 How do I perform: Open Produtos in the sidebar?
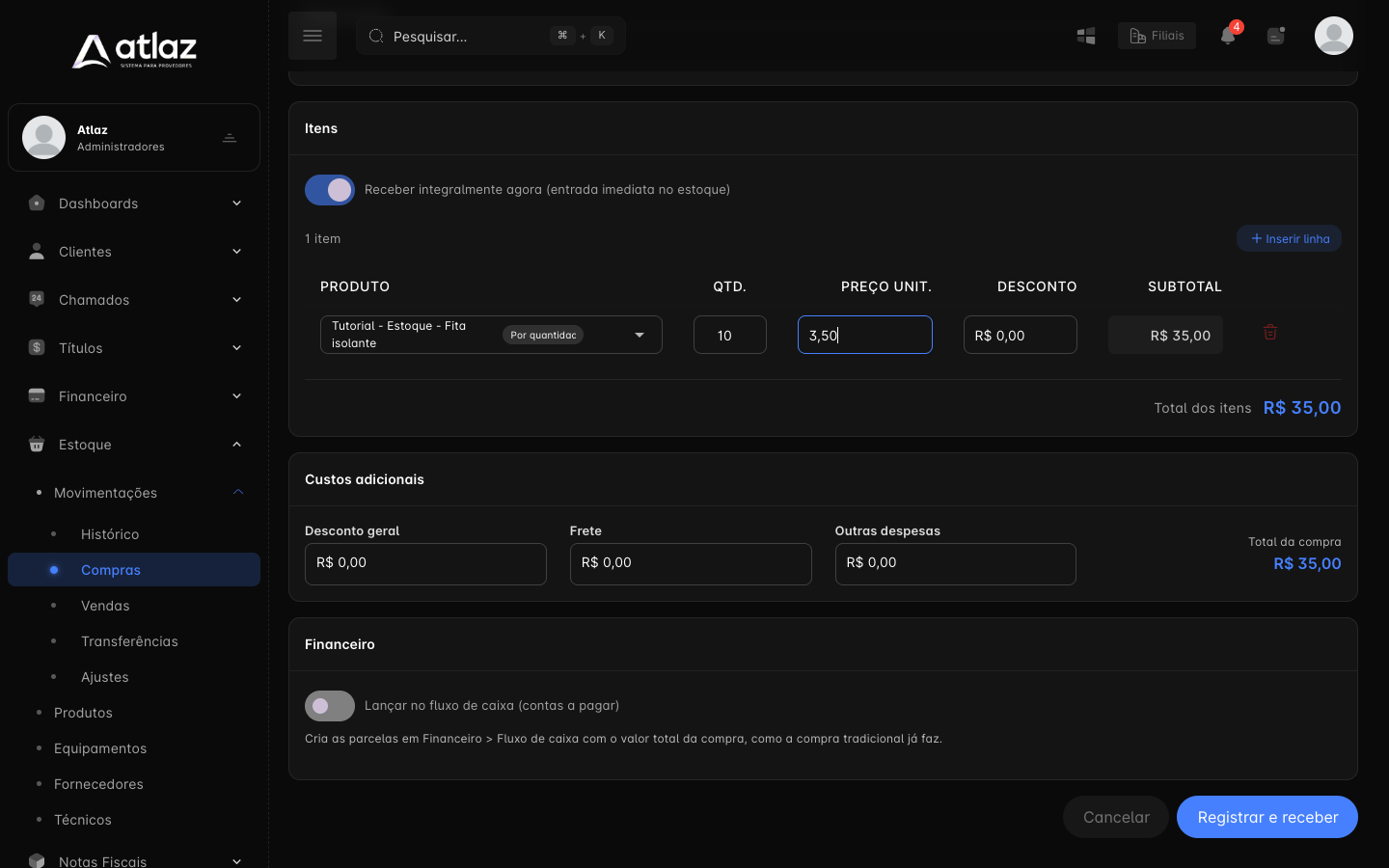coord(83,713)
